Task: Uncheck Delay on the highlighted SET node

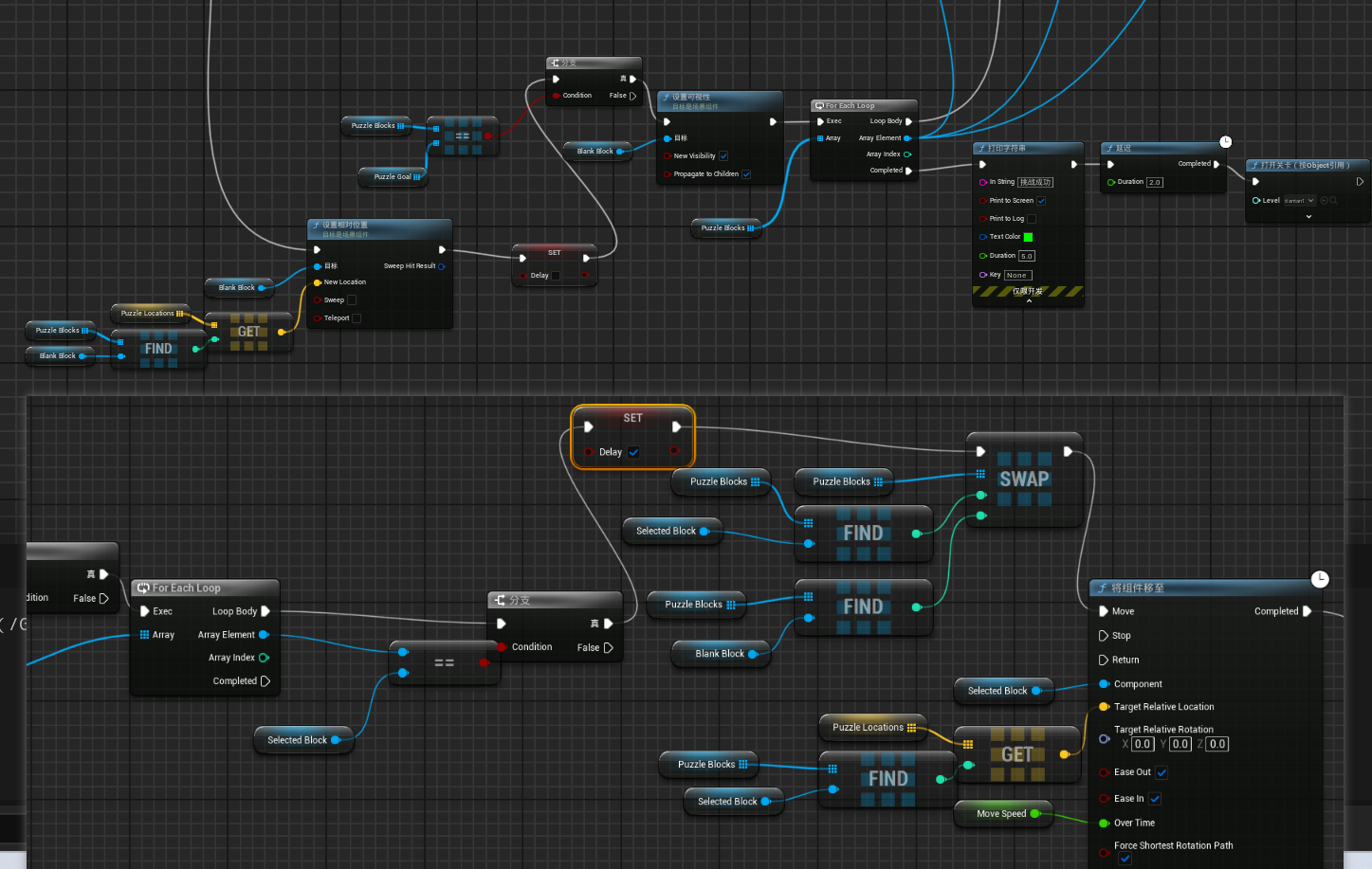Action: [633, 452]
